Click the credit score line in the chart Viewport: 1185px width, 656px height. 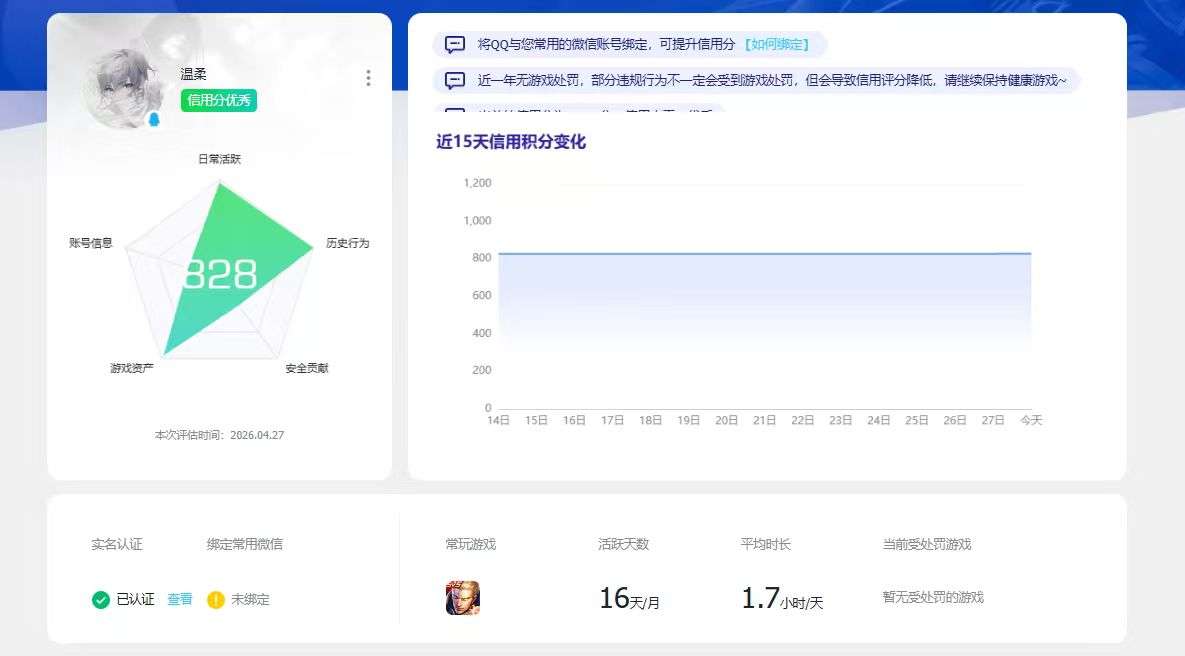click(x=760, y=254)
